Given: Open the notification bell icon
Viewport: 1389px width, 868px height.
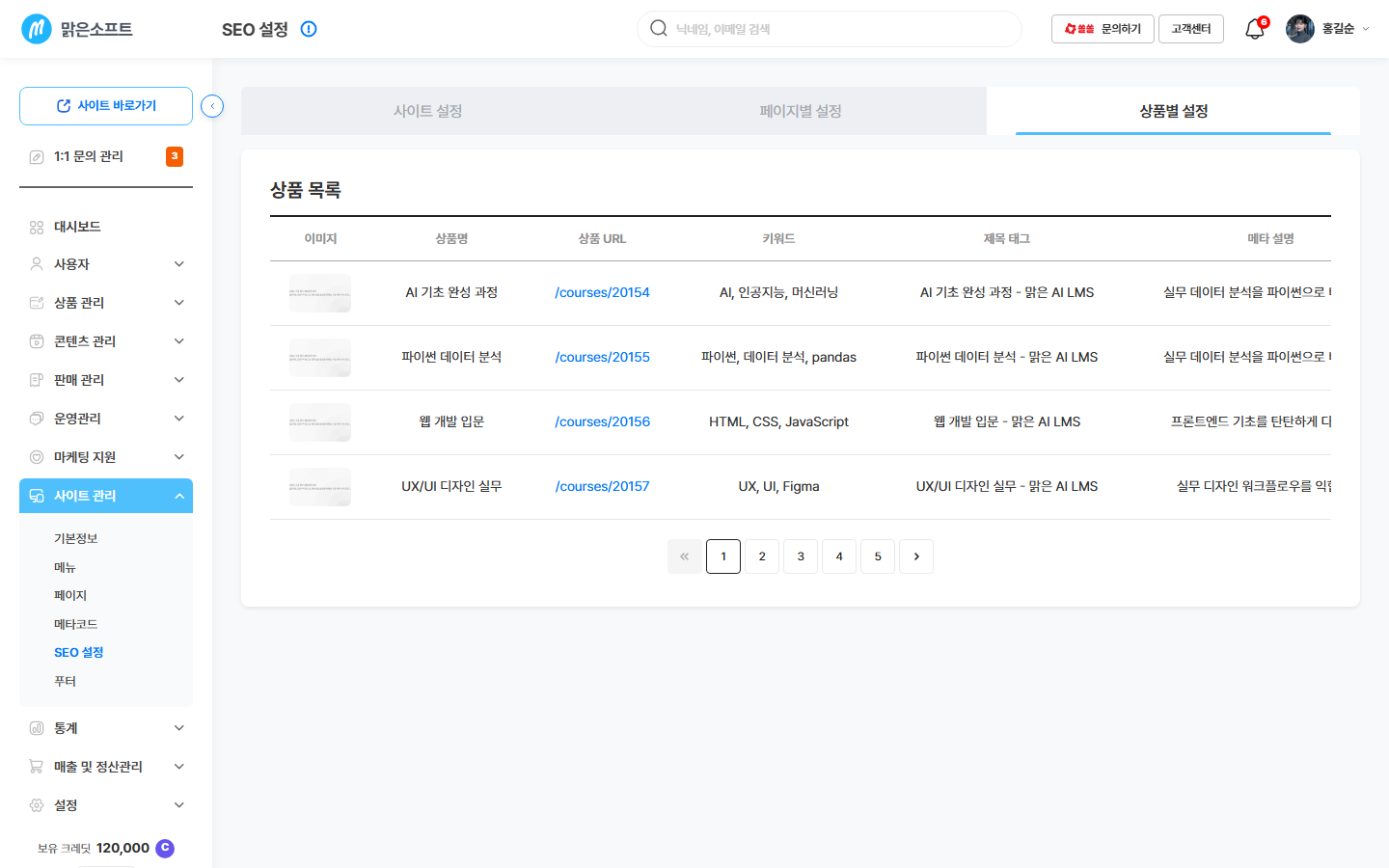Looking at the screenshot, I should [x=1254, y=29].
